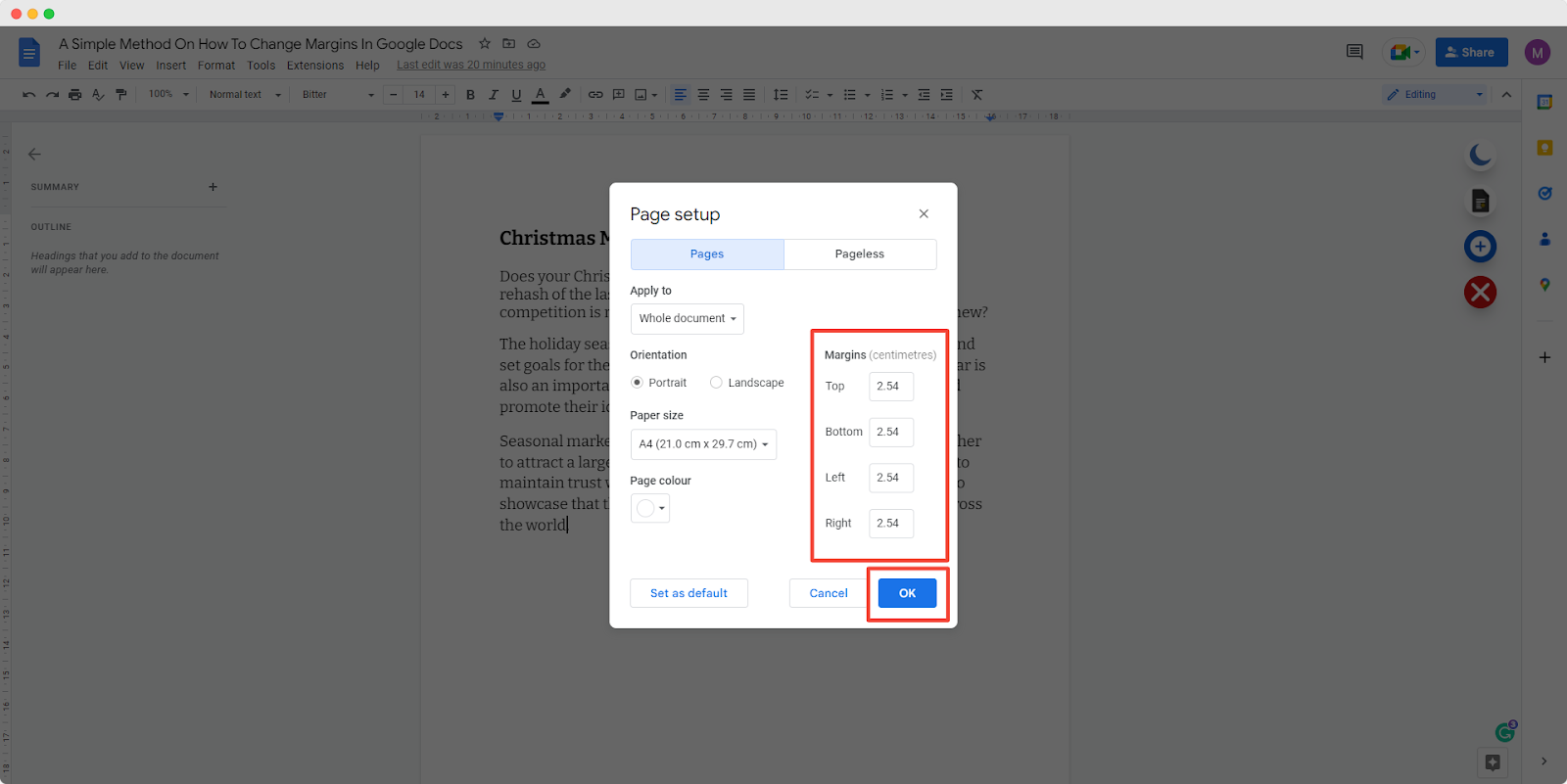Redo the last action
The image size is (1567, 784).
pyautogui.click(x=52, y=95)
